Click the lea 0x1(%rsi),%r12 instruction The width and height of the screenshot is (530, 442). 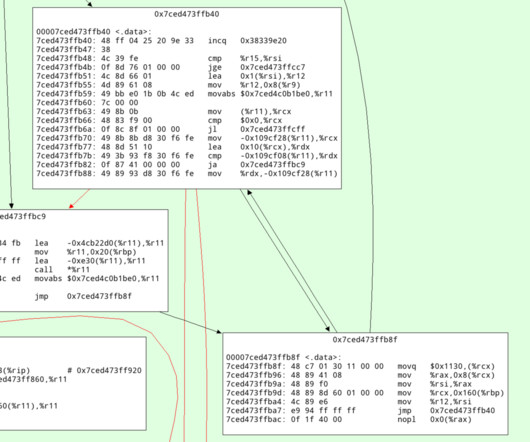(171, 76)
